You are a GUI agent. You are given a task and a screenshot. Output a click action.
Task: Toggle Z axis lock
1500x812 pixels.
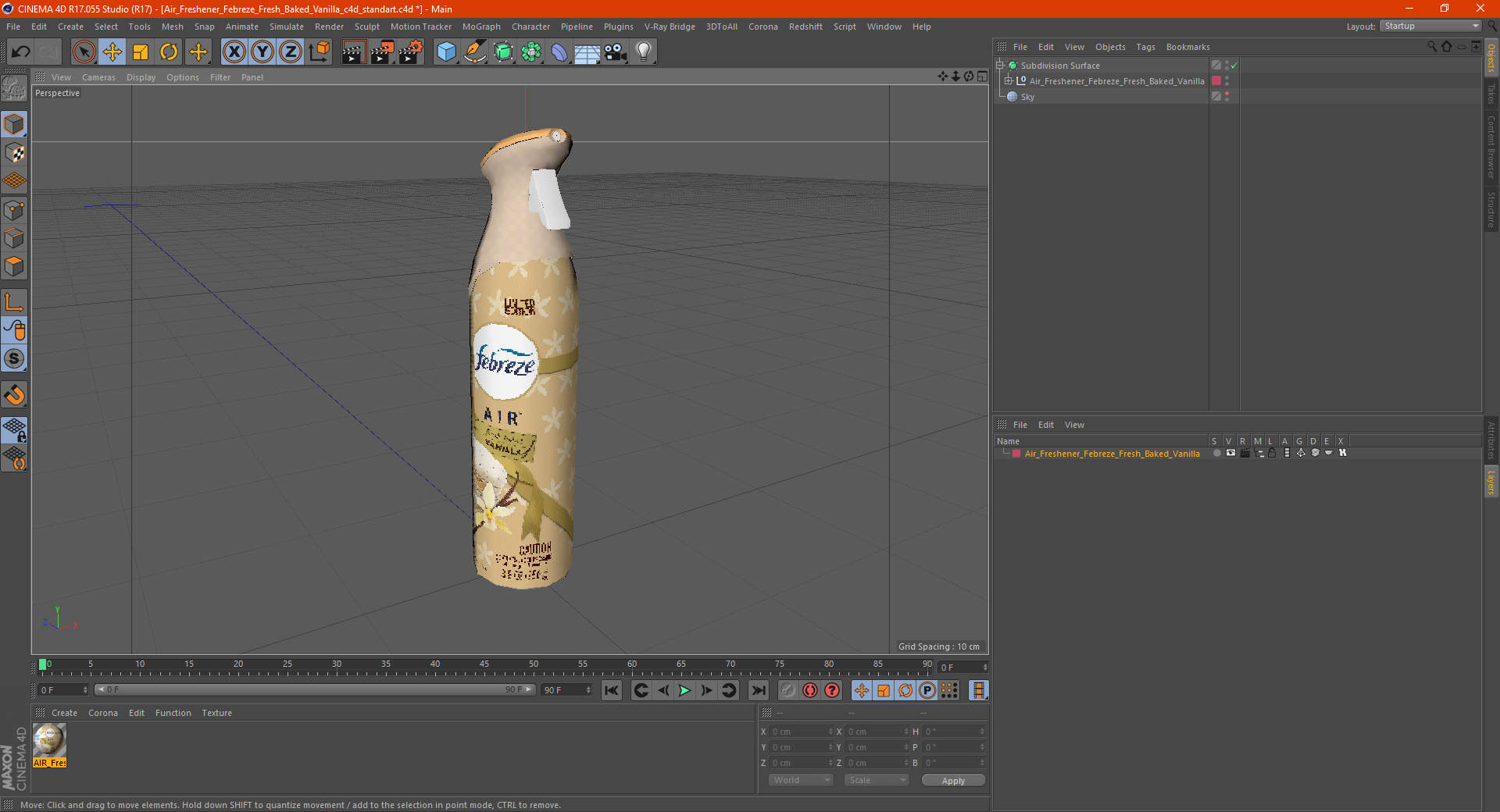tap(291, 52)
